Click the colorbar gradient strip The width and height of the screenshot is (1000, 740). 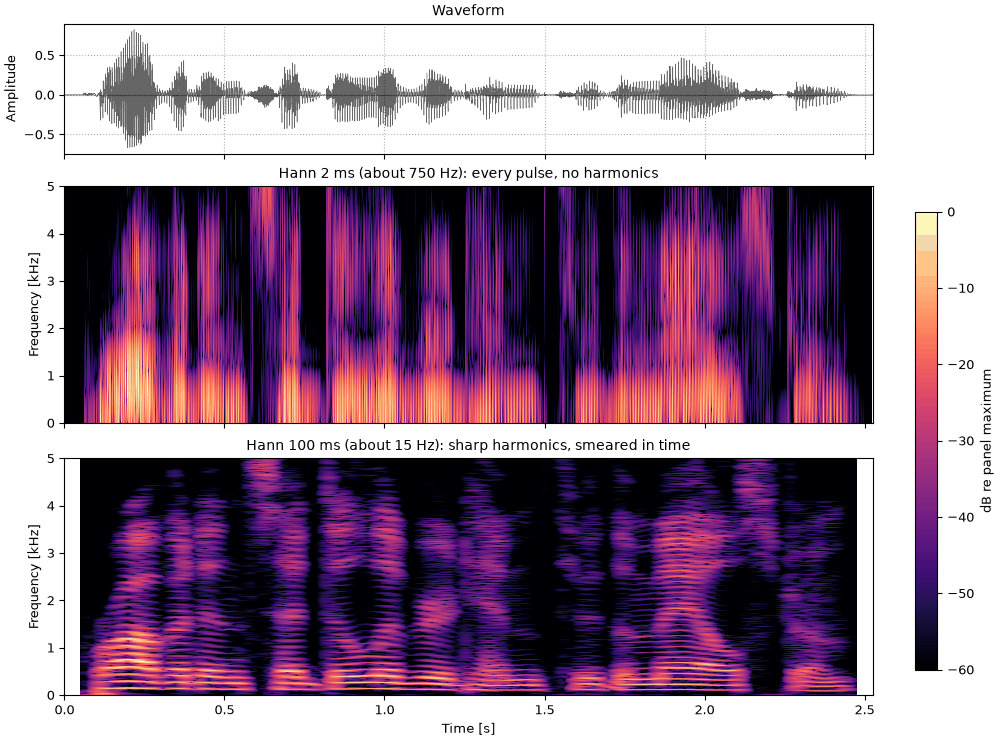coord(927,441)
